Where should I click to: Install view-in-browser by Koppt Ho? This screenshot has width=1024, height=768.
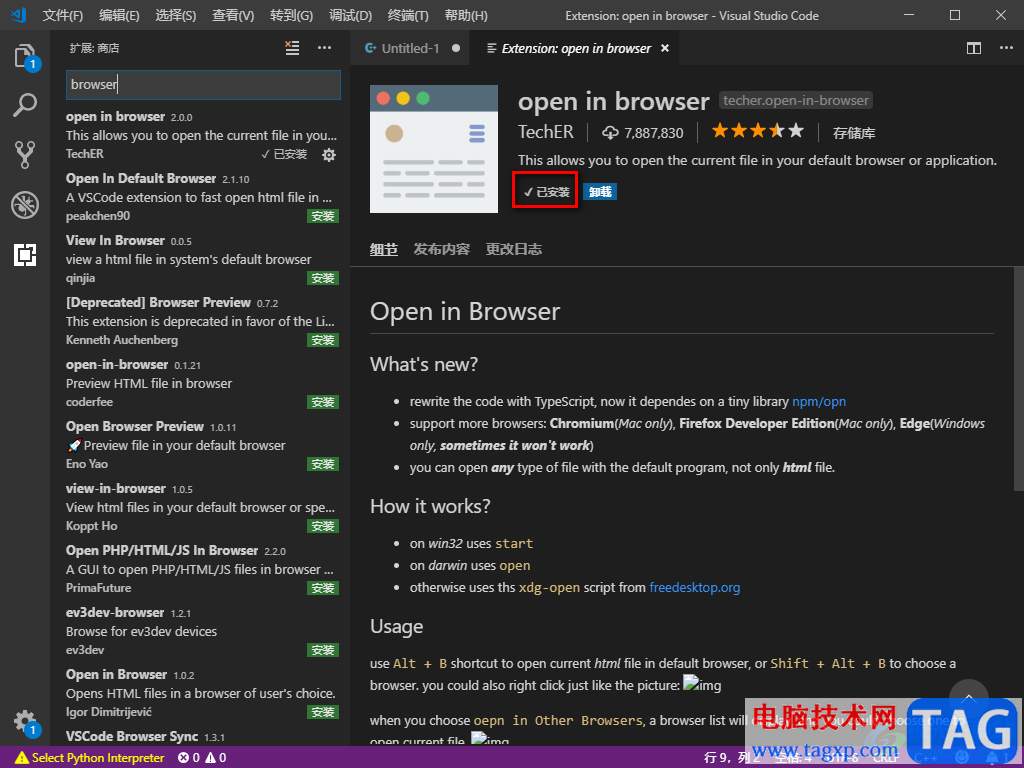pos(323,526)
